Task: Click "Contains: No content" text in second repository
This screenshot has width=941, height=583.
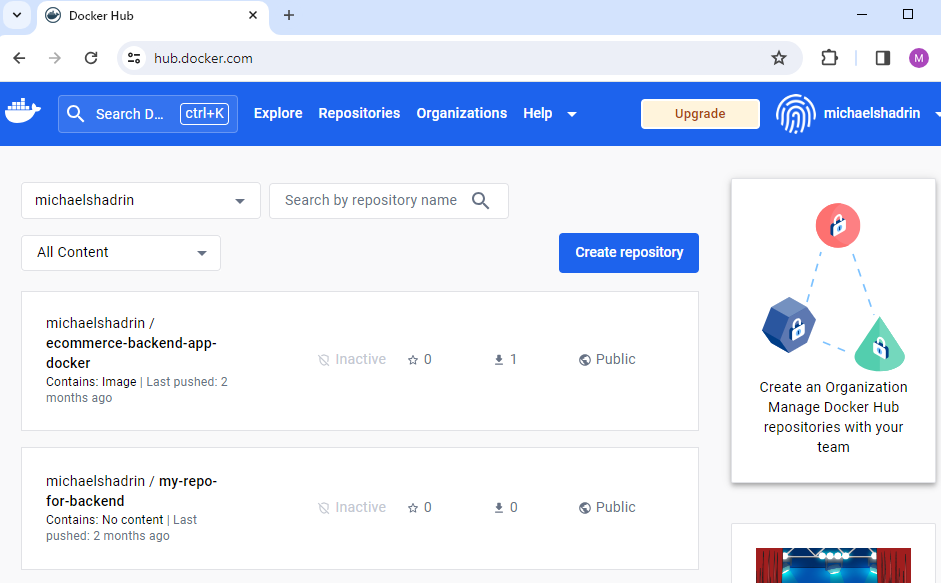Action: (x=104, y=520)
